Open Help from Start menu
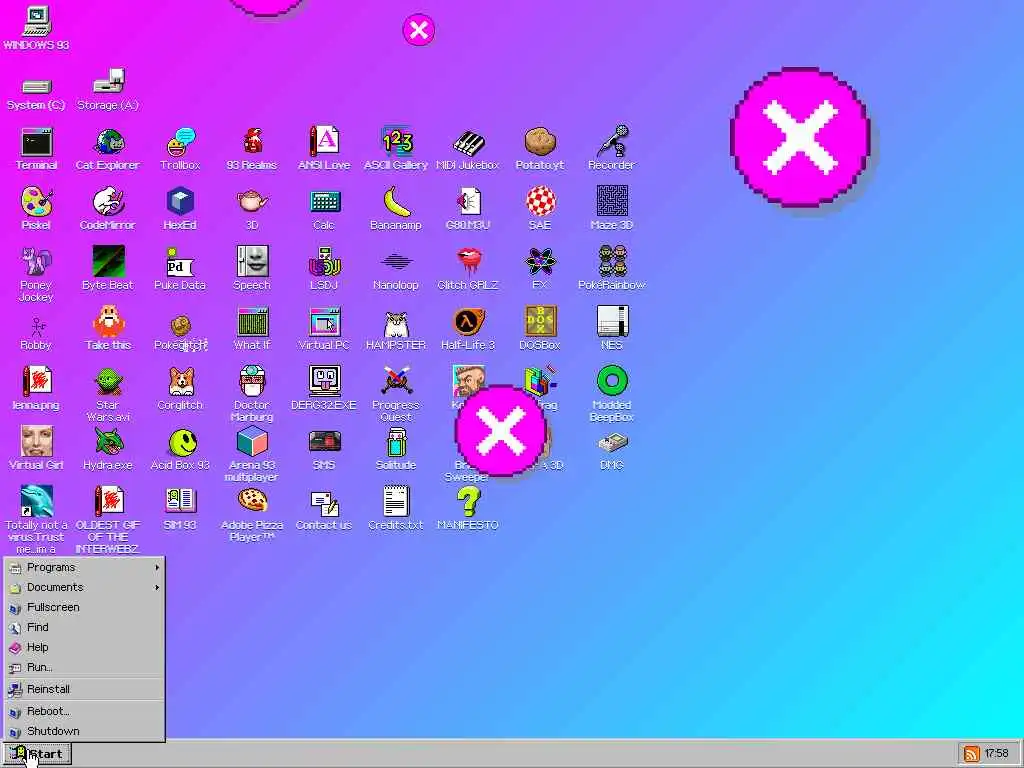The height and width of the screenshot is (768, 1024). [84, 647]
